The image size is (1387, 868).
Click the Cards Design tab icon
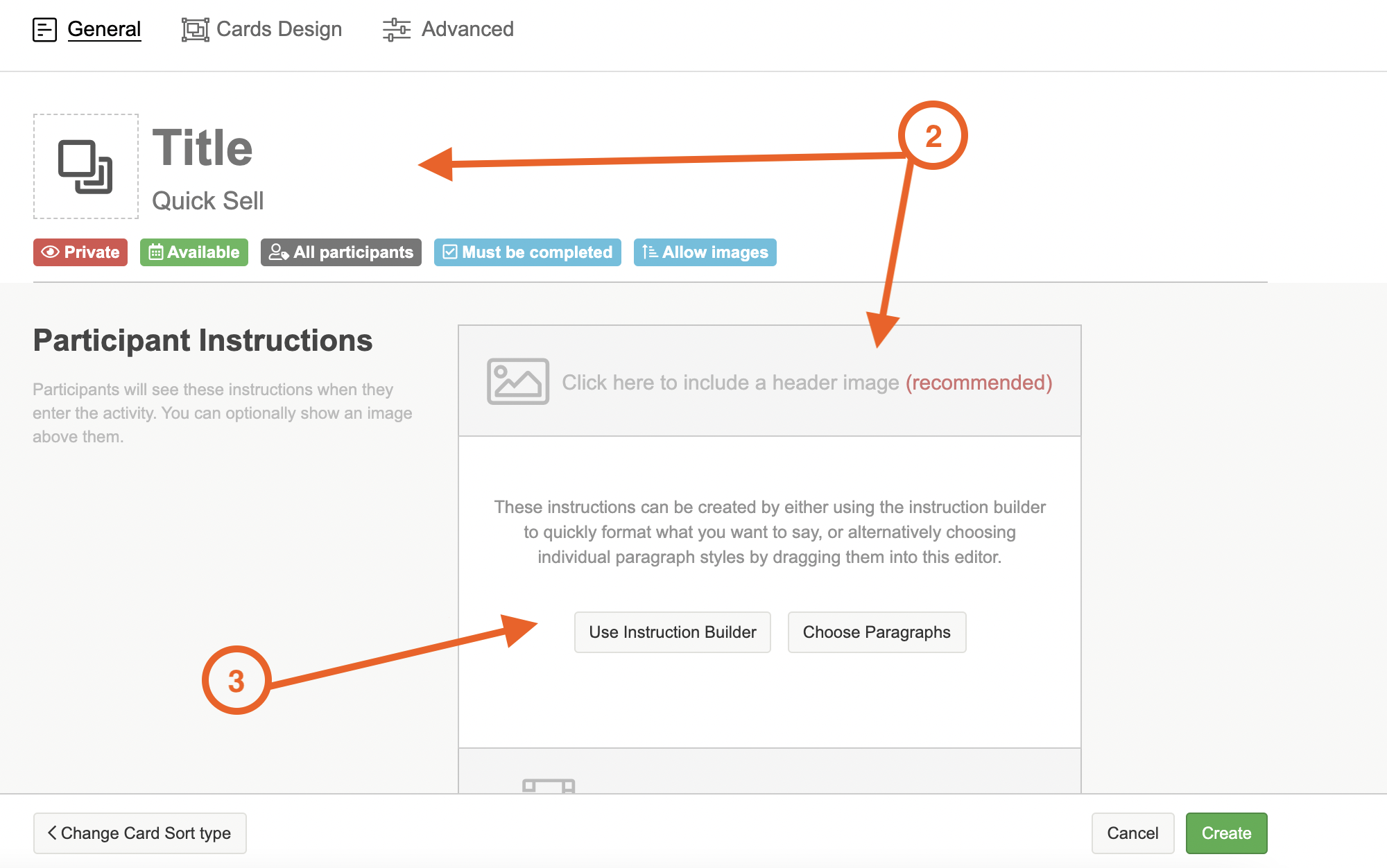195,30
